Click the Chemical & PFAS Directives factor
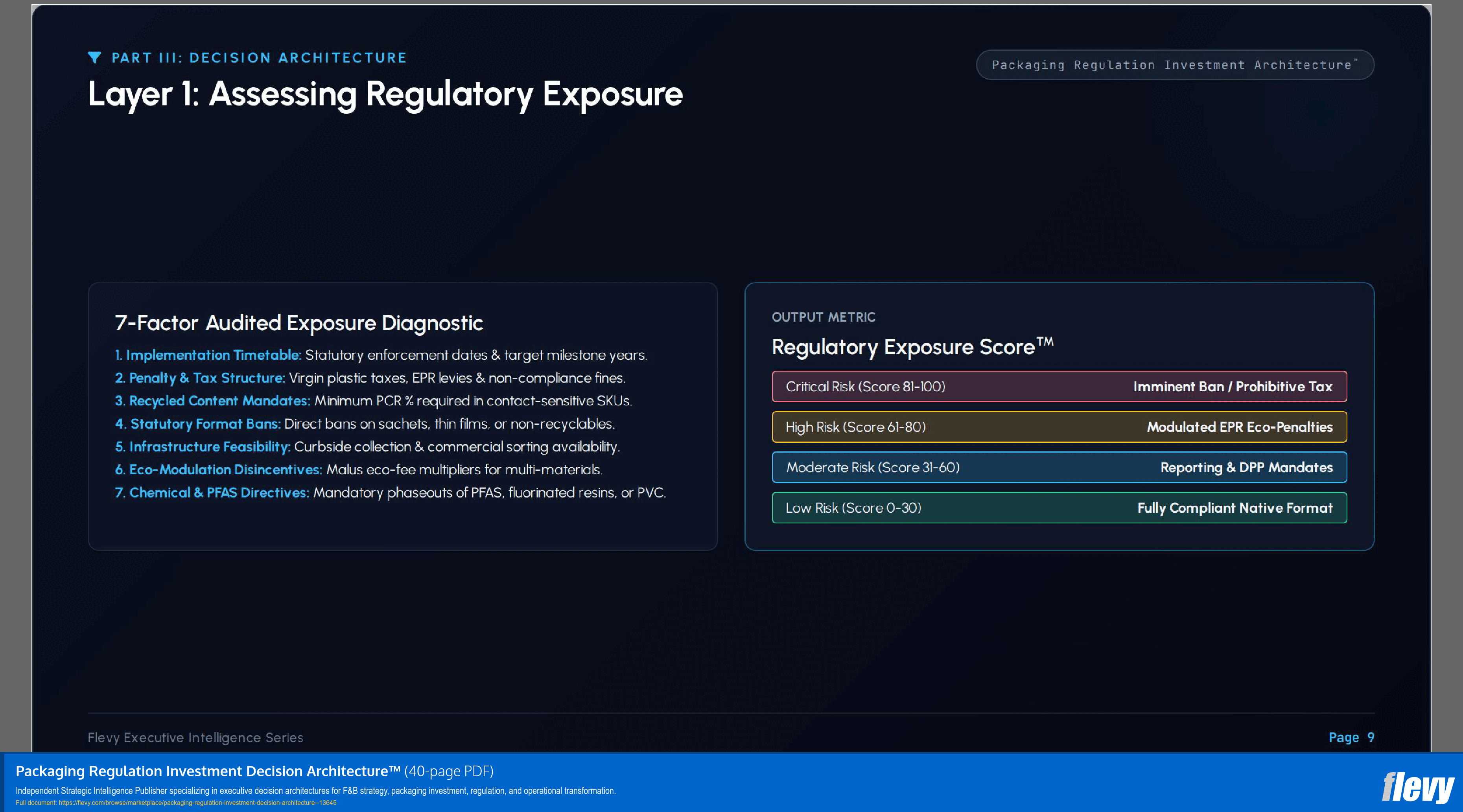This screenshot has height=812, width=1463. pos(391,492)
